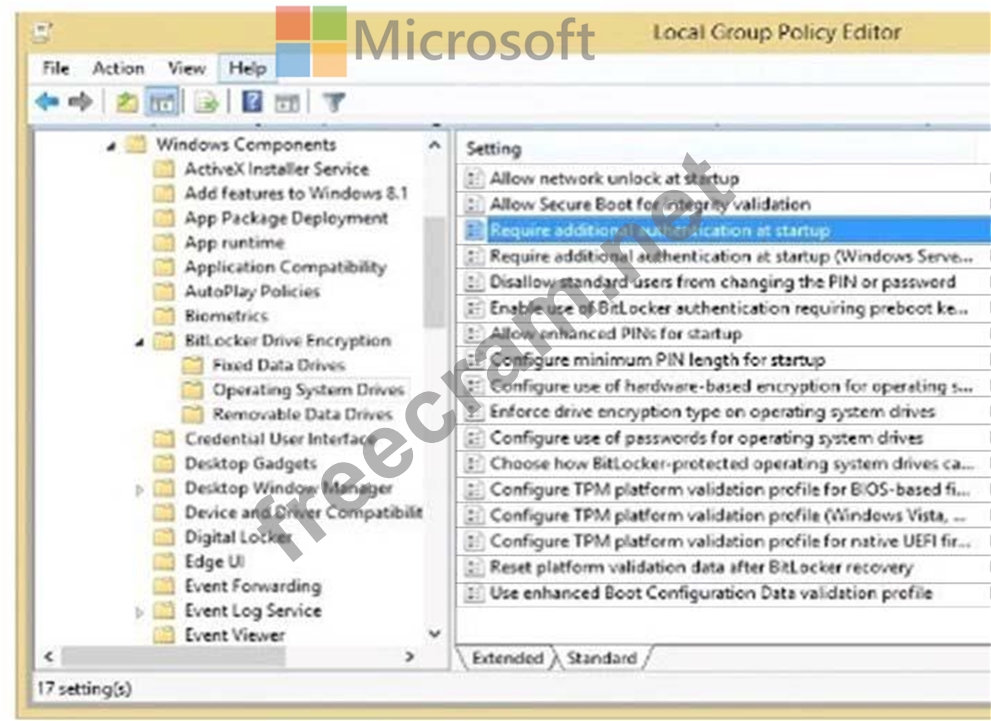The width and height of the screenshot is (991, 721).
Task: Click the Forward arrow in the toolbar
Action: coord(80,101)
